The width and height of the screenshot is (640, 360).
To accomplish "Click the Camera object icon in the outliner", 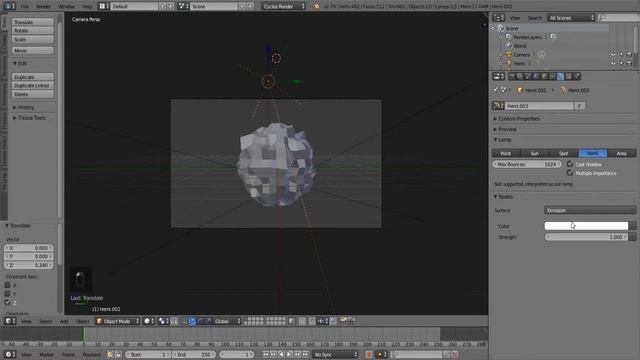I will pos(509,54).
